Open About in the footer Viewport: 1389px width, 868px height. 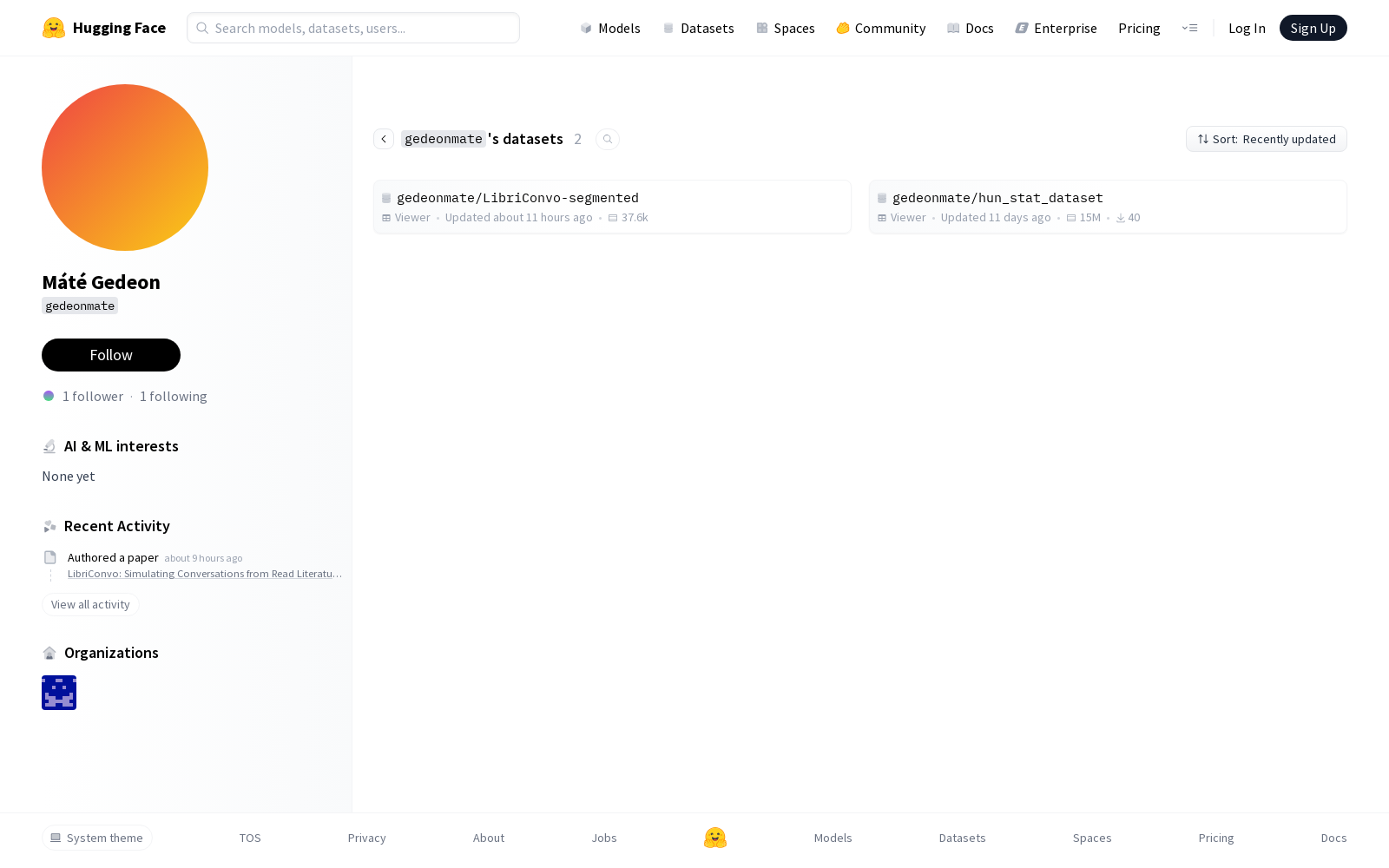click(489, 838)
